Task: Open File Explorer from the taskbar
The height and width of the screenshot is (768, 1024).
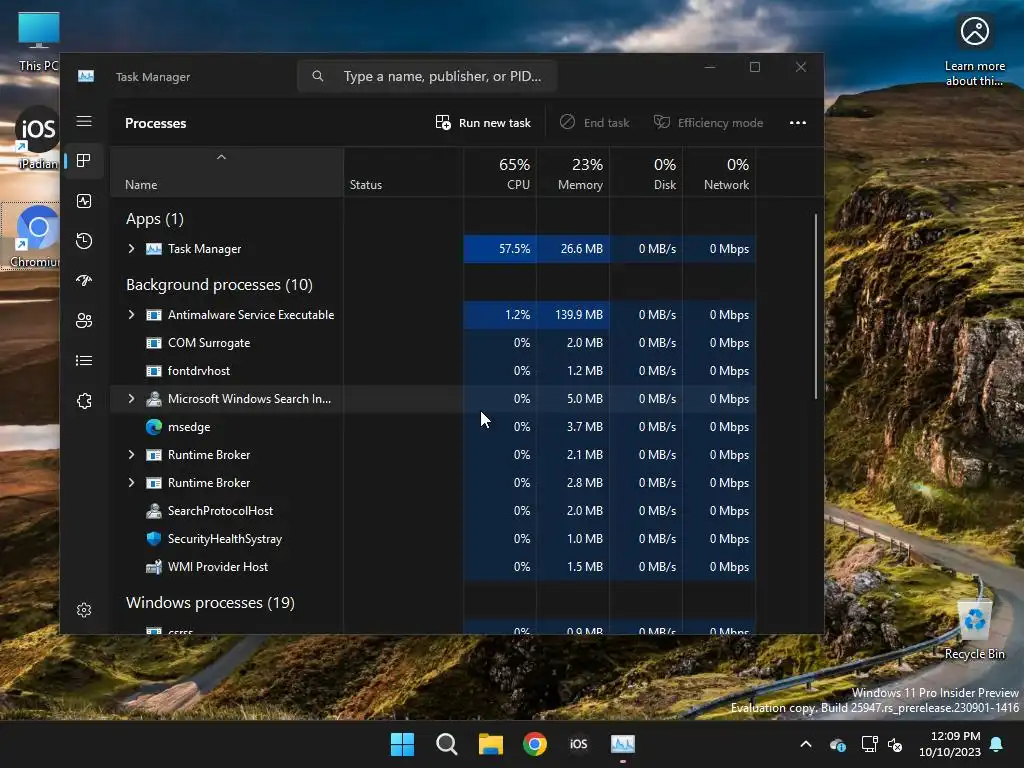Action: click(490, 744)
